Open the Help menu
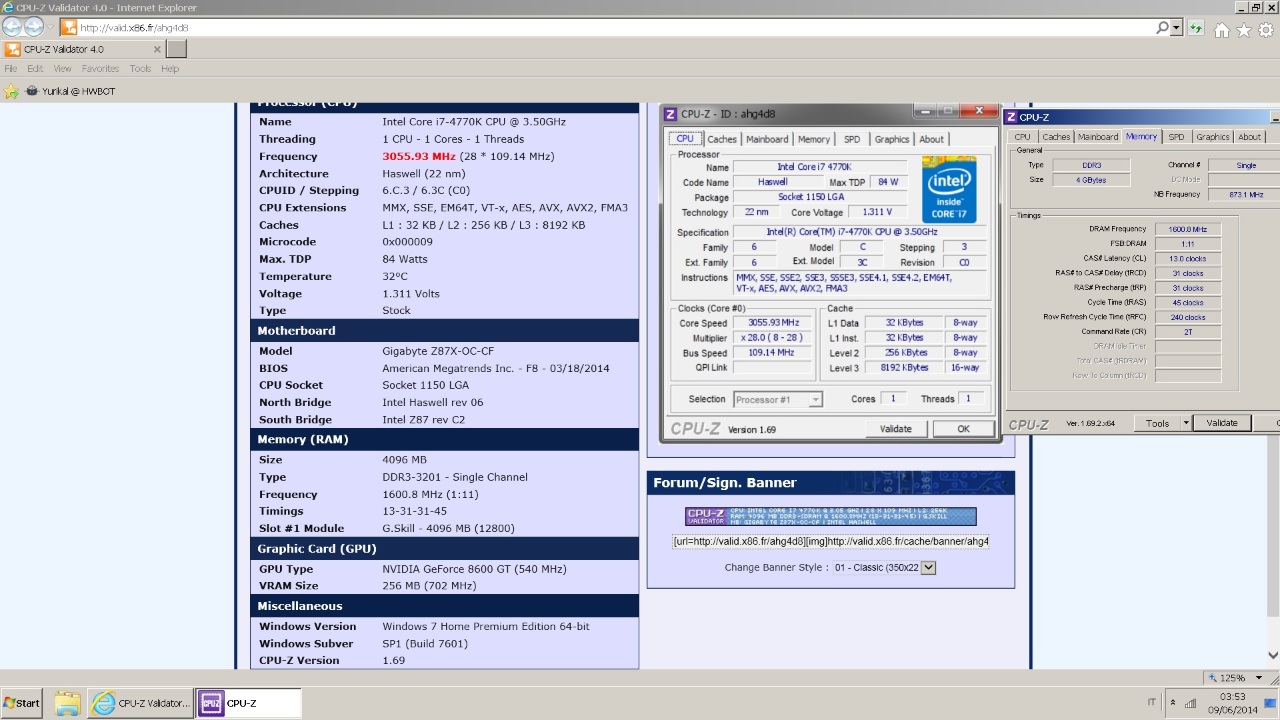The height and width of the screenshot is (720, 1280). [170, 69]
